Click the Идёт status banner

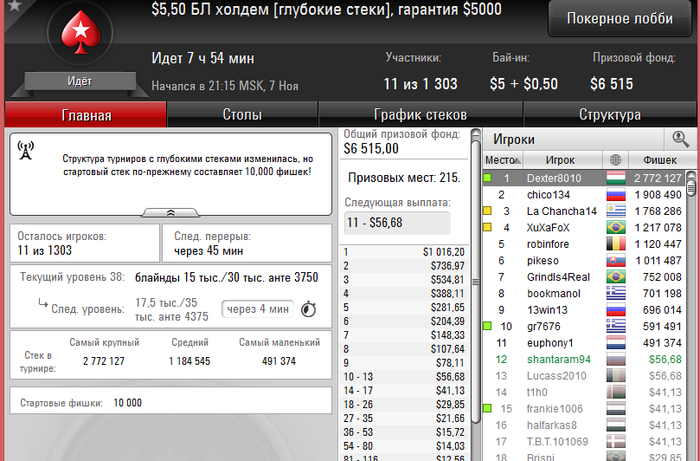tap(80, 81)
